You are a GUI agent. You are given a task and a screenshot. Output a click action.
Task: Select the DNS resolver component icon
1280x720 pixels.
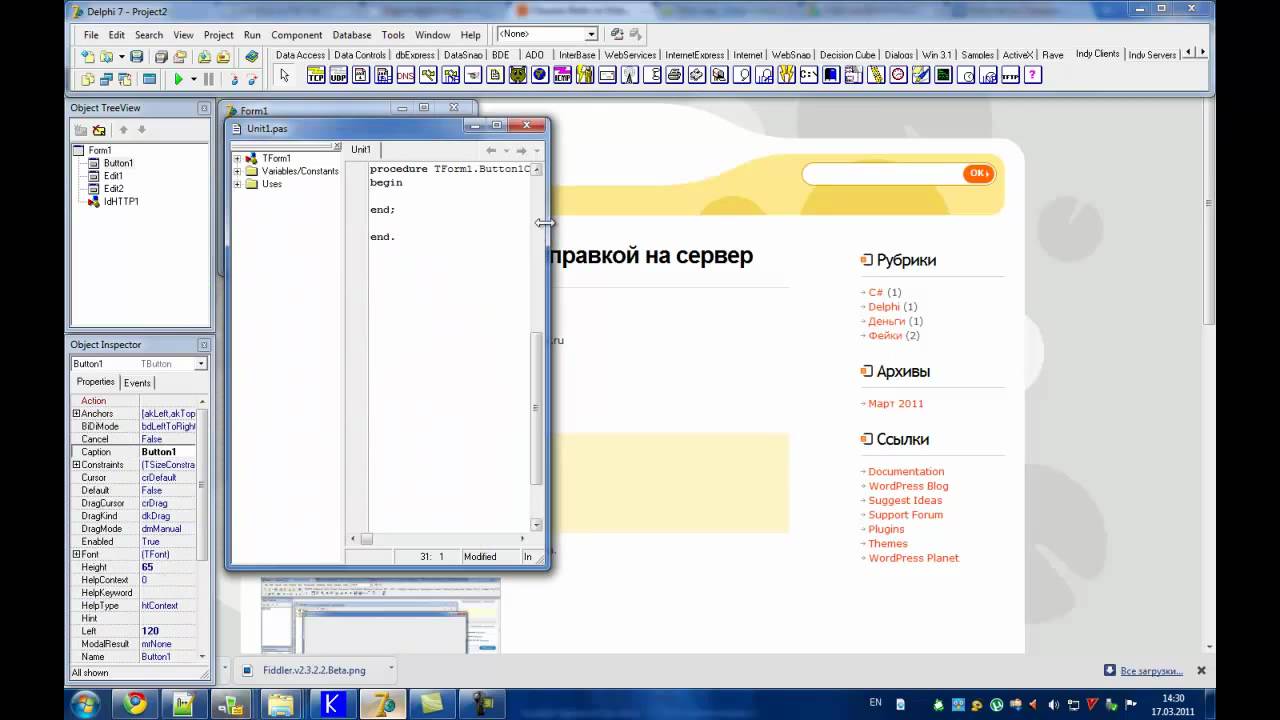(405, 75)
